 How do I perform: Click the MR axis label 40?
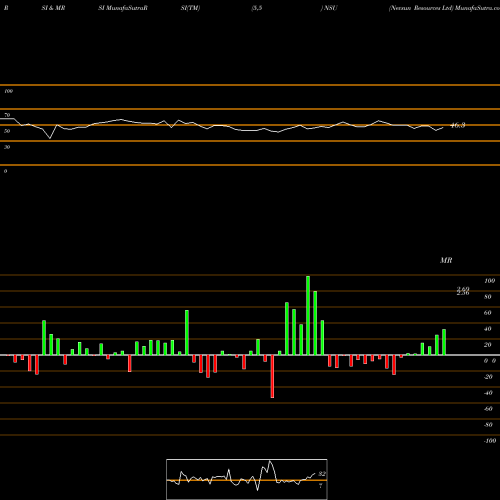coord(488,329)
